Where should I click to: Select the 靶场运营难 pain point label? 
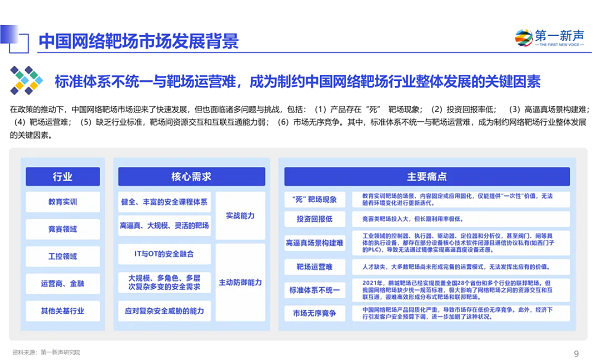[315, 267]
